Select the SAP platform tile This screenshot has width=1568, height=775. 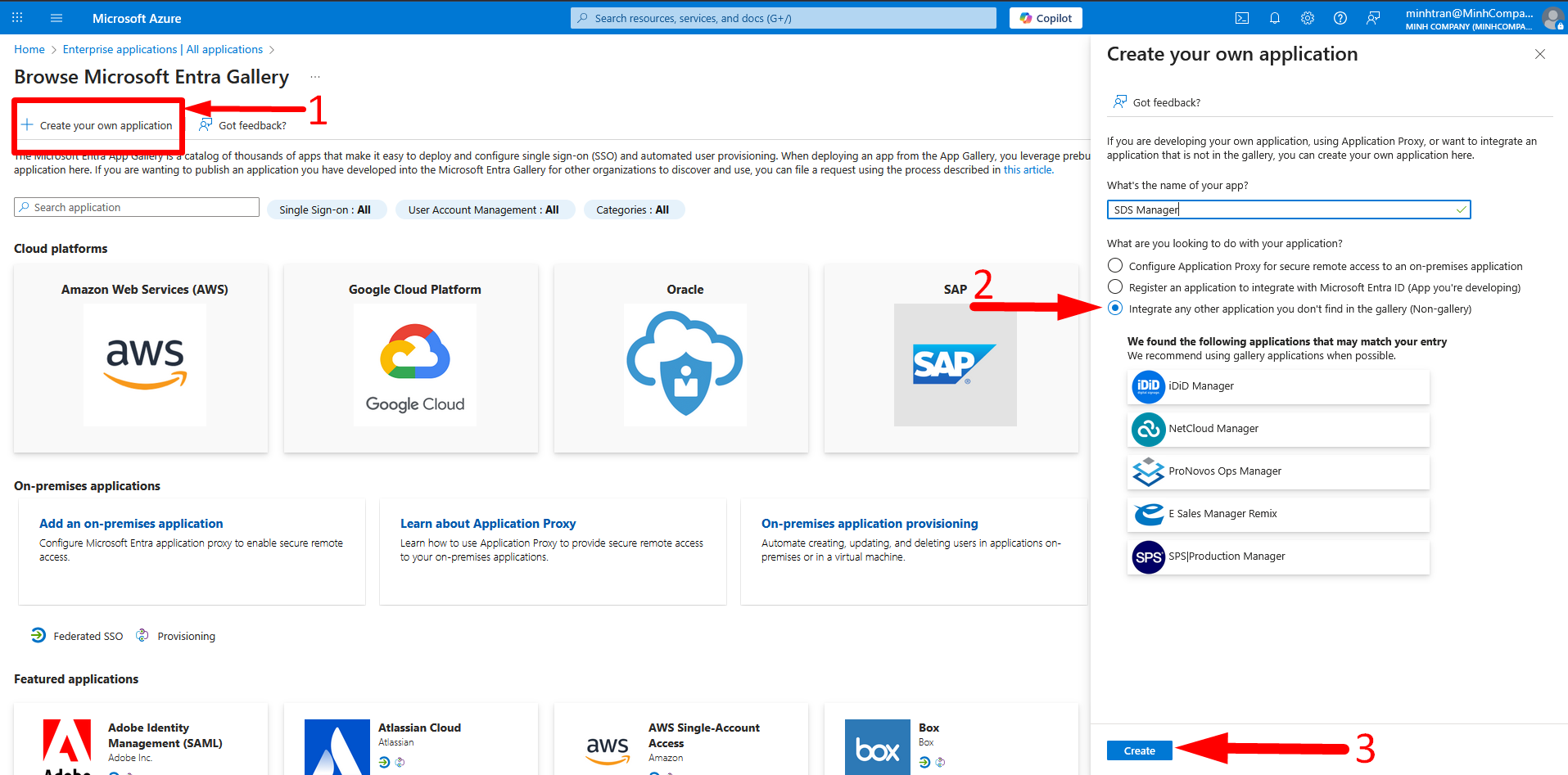951,358
